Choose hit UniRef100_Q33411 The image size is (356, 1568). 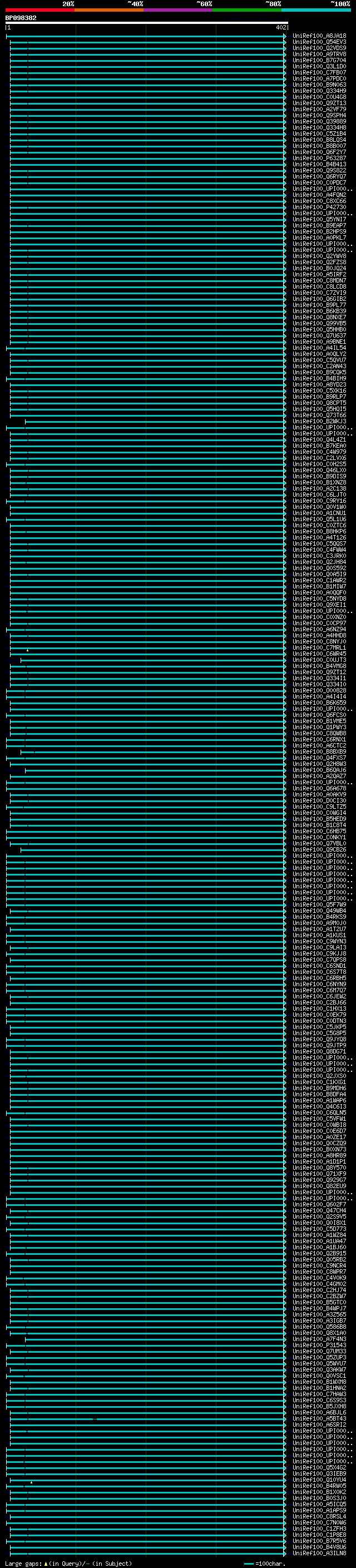(x=319, y=678)
